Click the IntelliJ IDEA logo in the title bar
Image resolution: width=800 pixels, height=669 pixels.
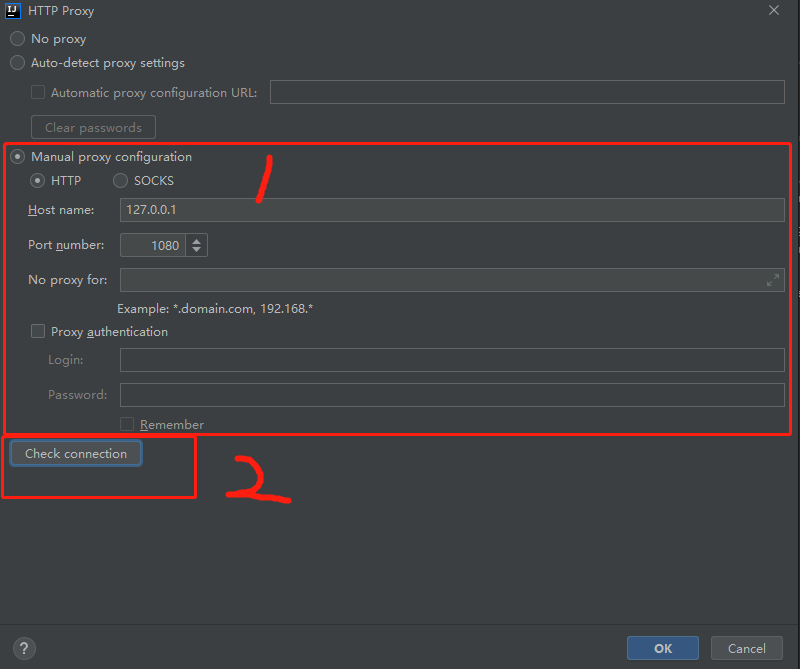click(x=12, y=11)
